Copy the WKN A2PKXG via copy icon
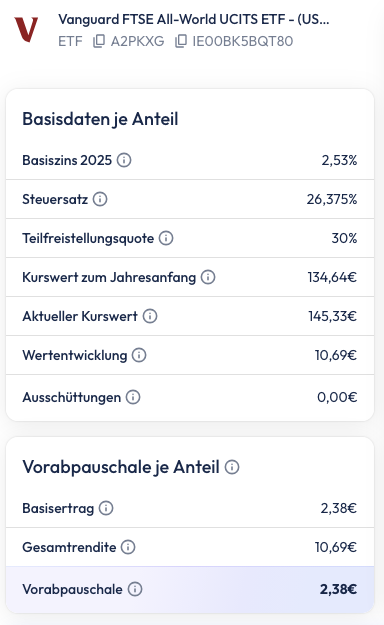Viewport: 384px width, 625px height. point(99,41)
